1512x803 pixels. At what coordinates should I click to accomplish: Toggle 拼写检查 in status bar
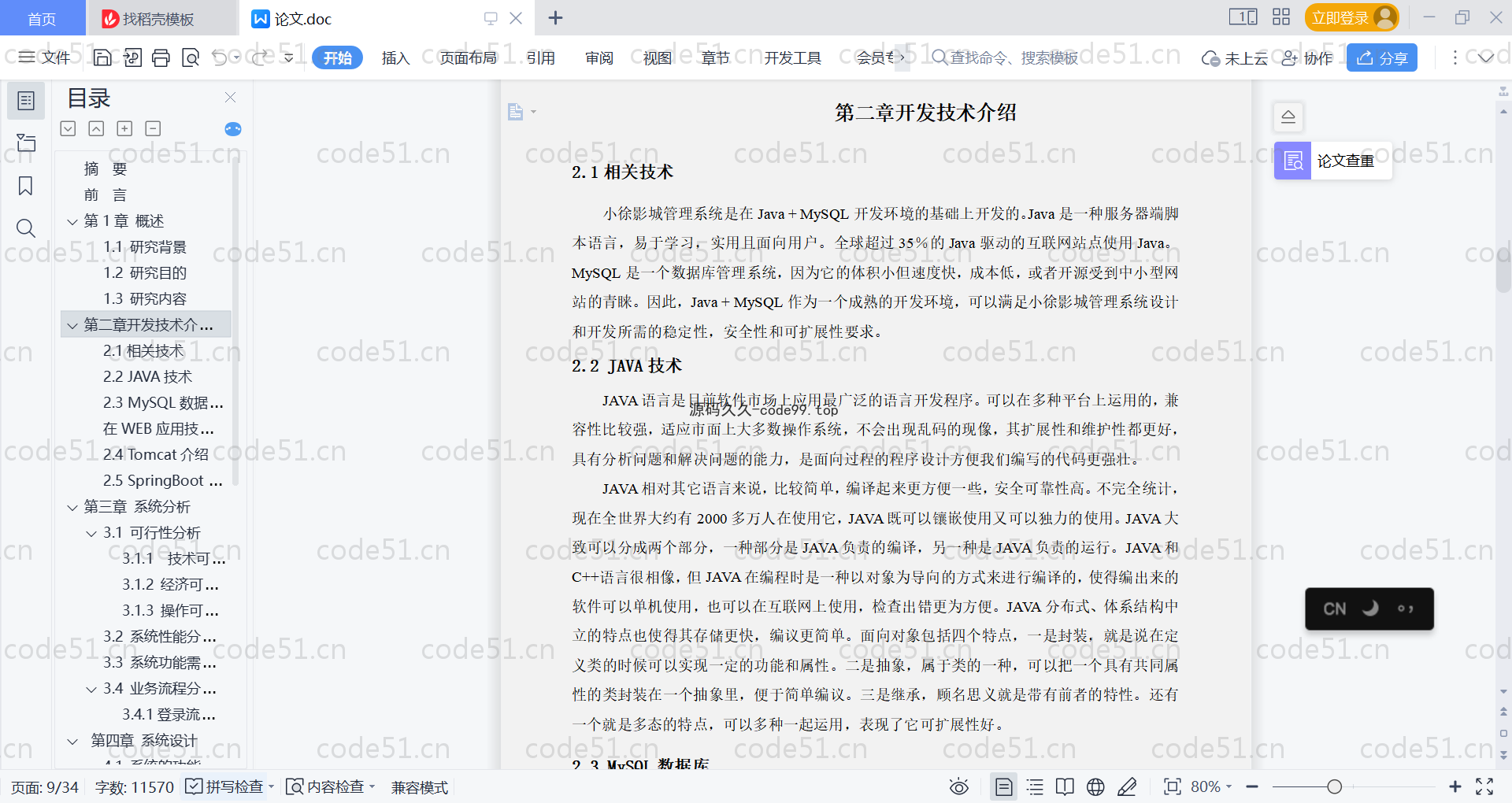pyautogui.click(x=224, y=786)
